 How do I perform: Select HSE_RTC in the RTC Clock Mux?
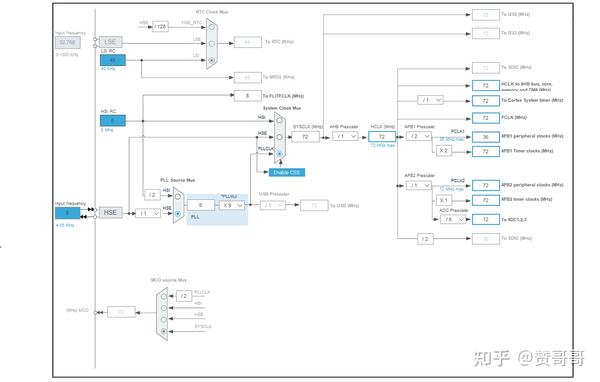pos(211,27)
